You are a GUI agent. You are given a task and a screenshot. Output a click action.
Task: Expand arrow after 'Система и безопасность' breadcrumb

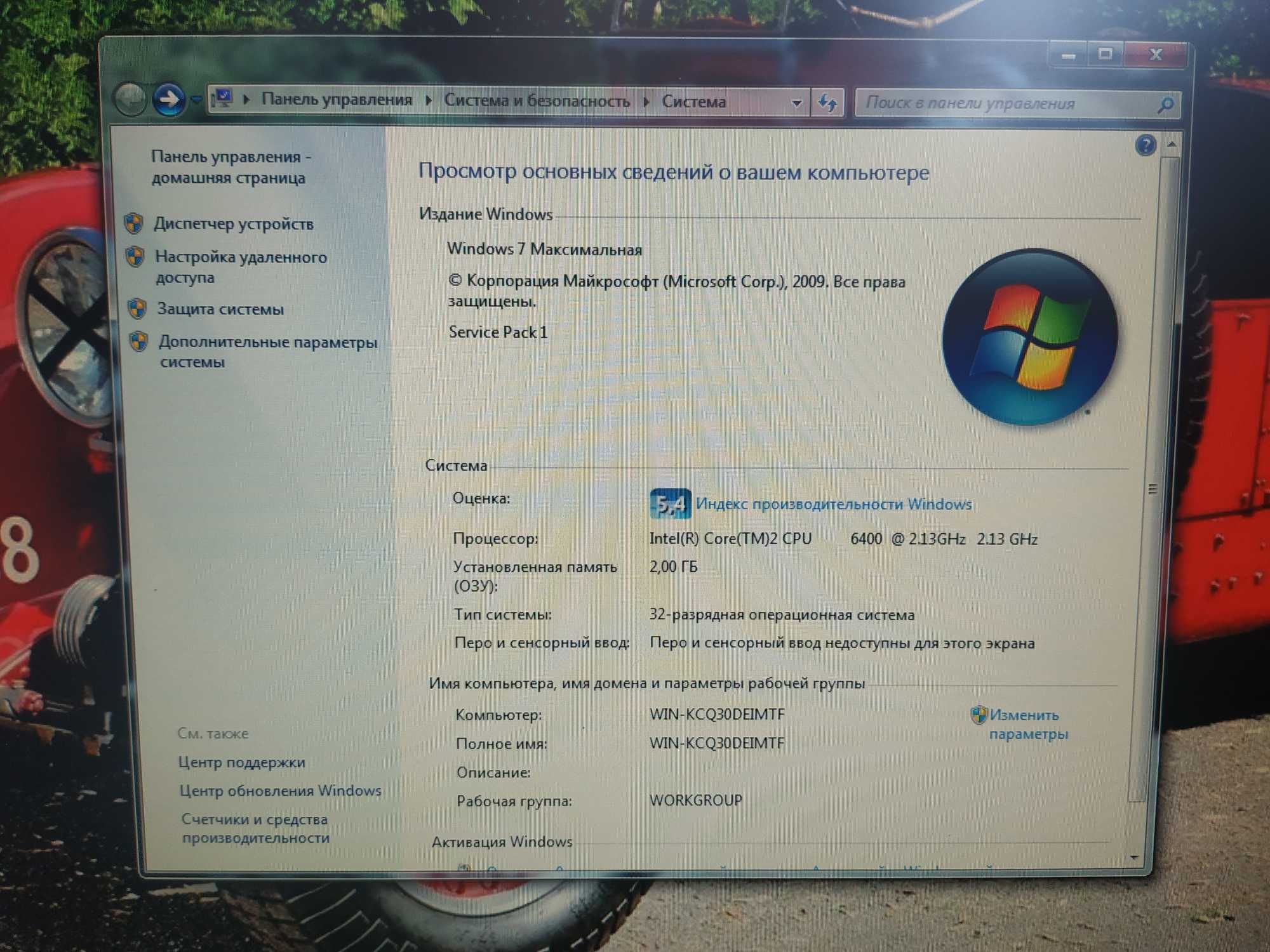(x=646, y=102)
